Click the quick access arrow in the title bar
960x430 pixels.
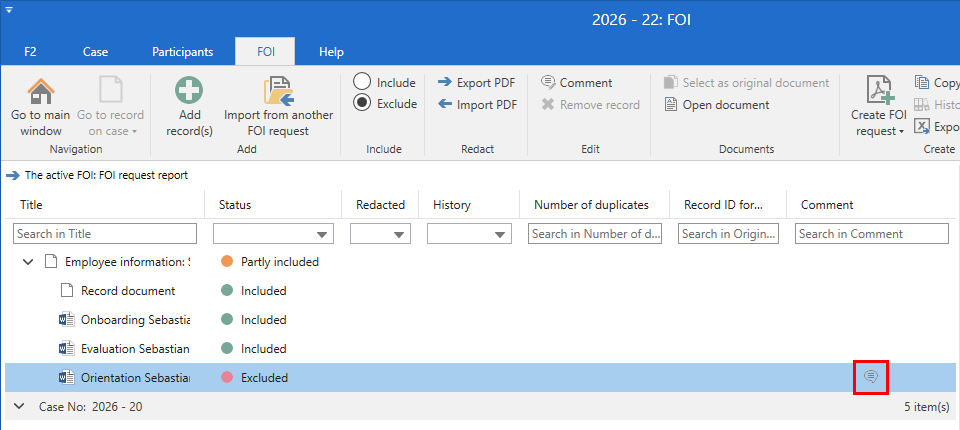(9, 10)
